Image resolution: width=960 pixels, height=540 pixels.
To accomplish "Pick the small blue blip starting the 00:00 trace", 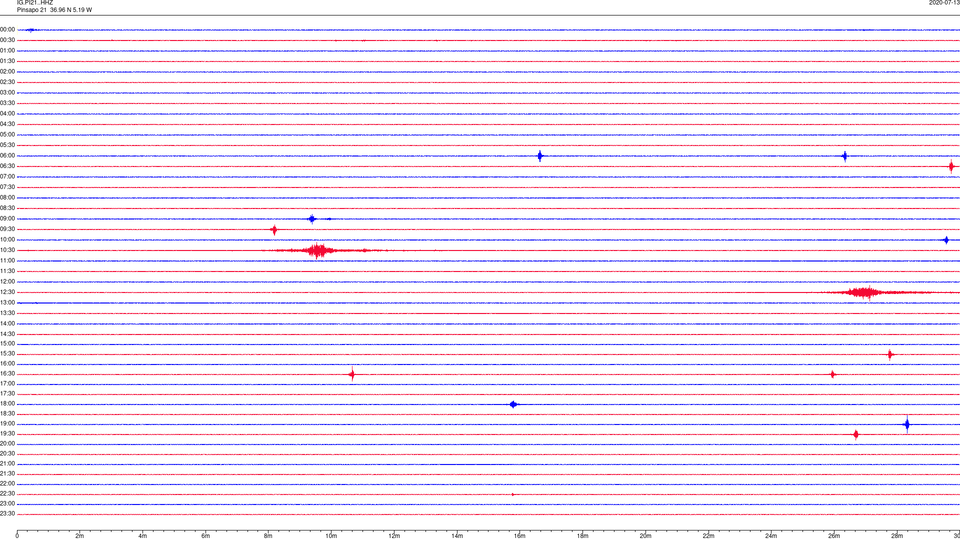I will tap(31, 29).
